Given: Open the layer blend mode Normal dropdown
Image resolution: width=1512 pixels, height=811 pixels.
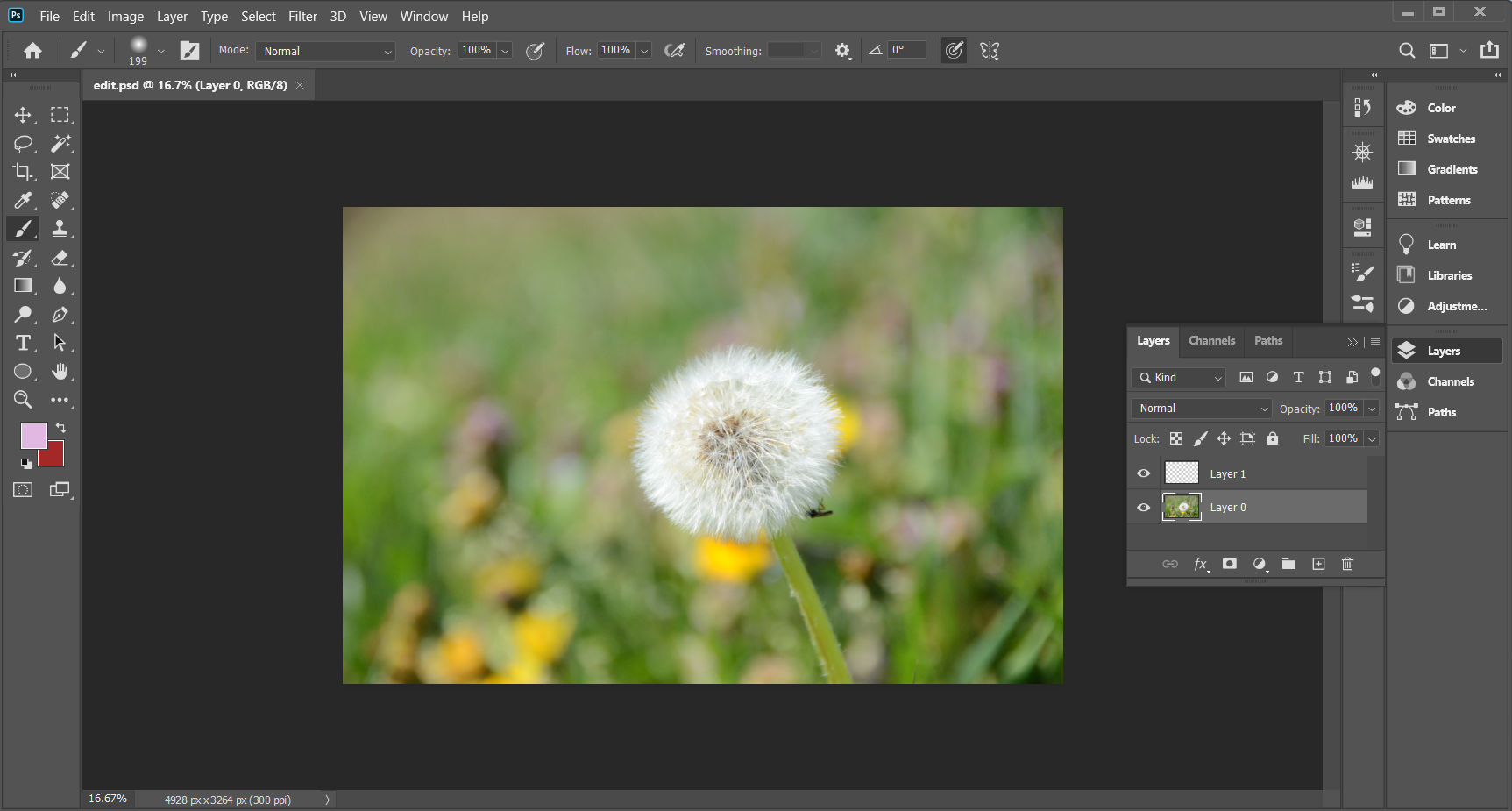Looking at the screenshot, I should pos(1201,409).
